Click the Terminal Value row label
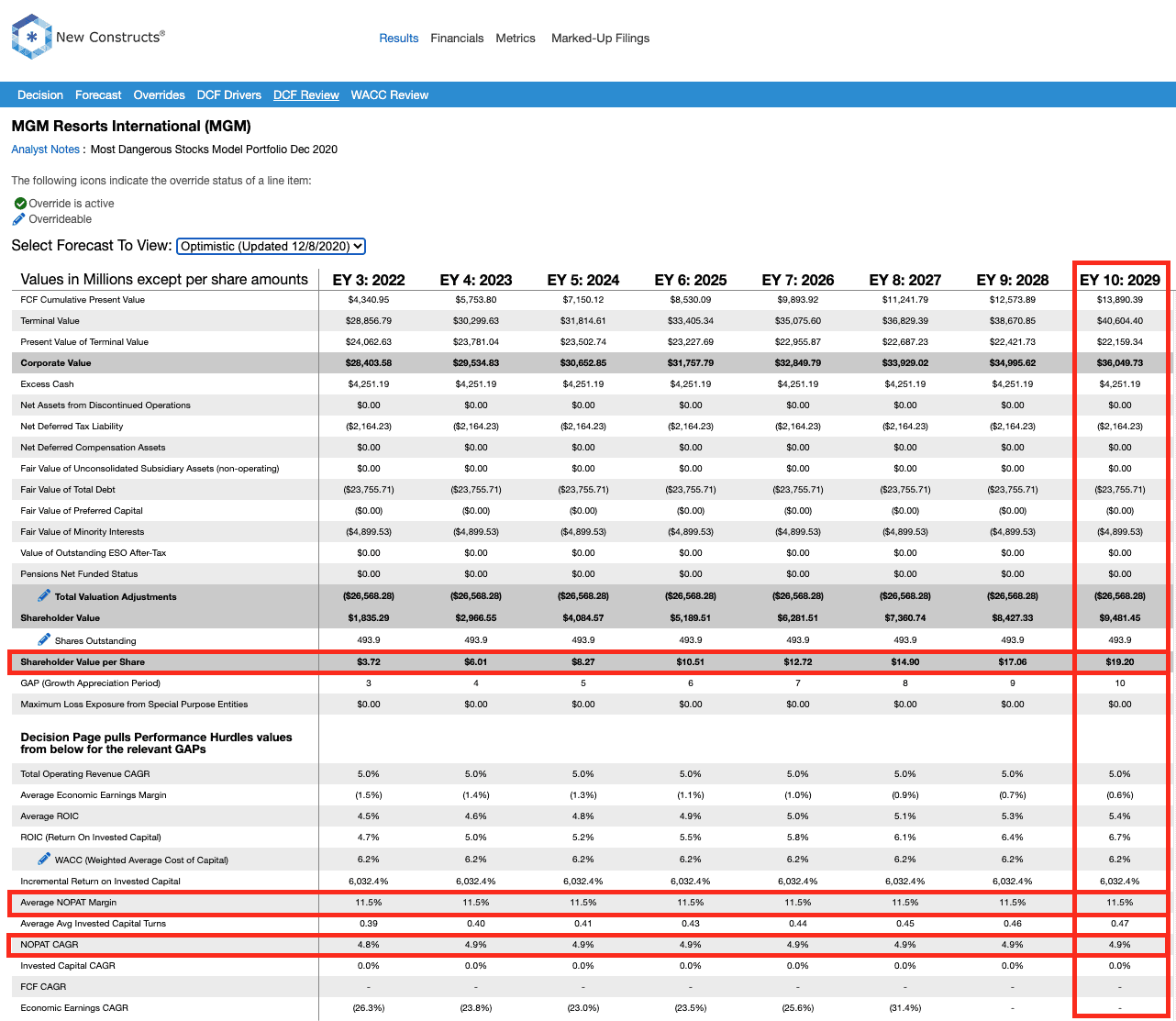 tap(50, 321)
